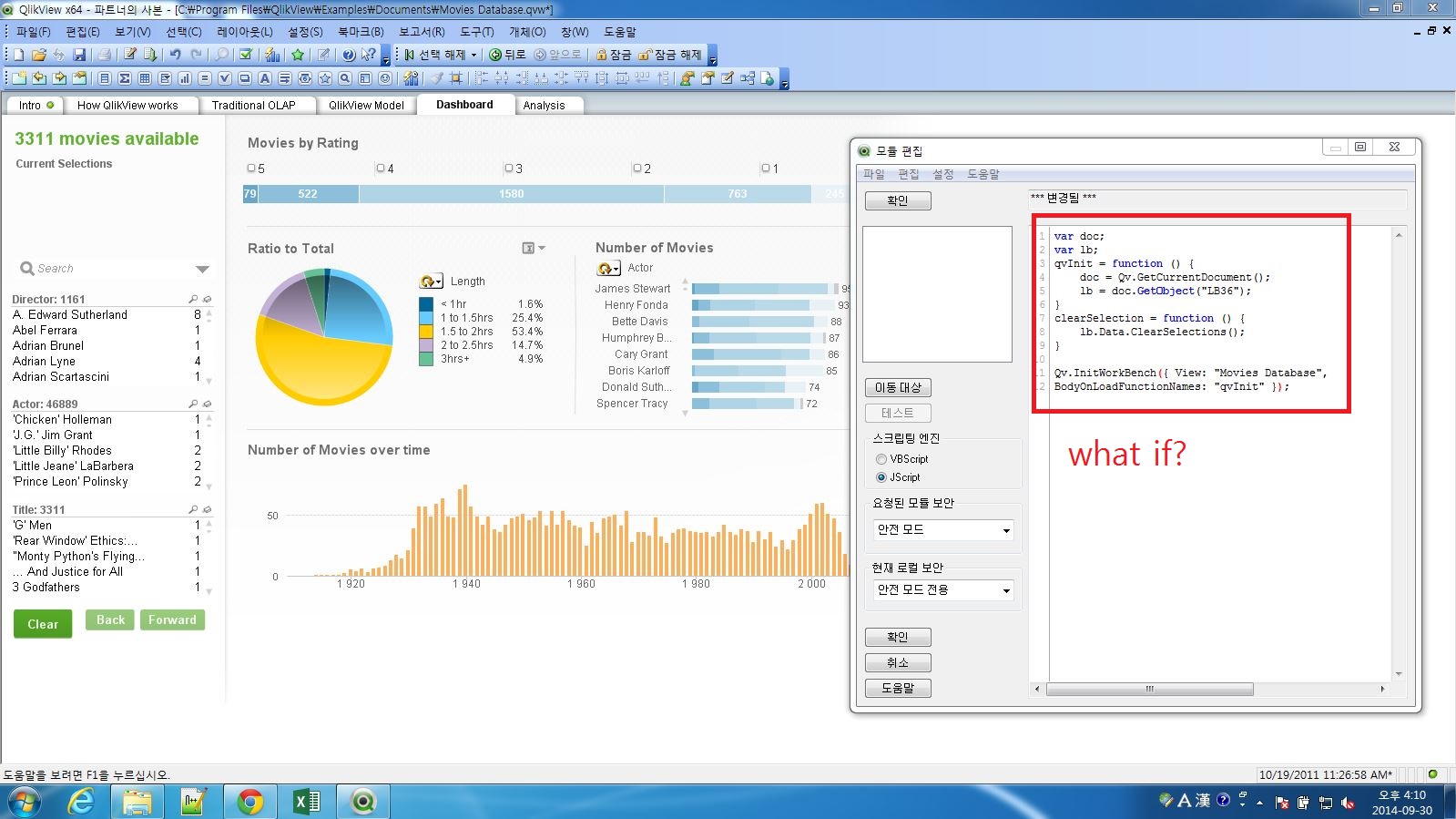Click the Undo arrow toolbar icon
1456x819 pixels.
coord(175,55)
